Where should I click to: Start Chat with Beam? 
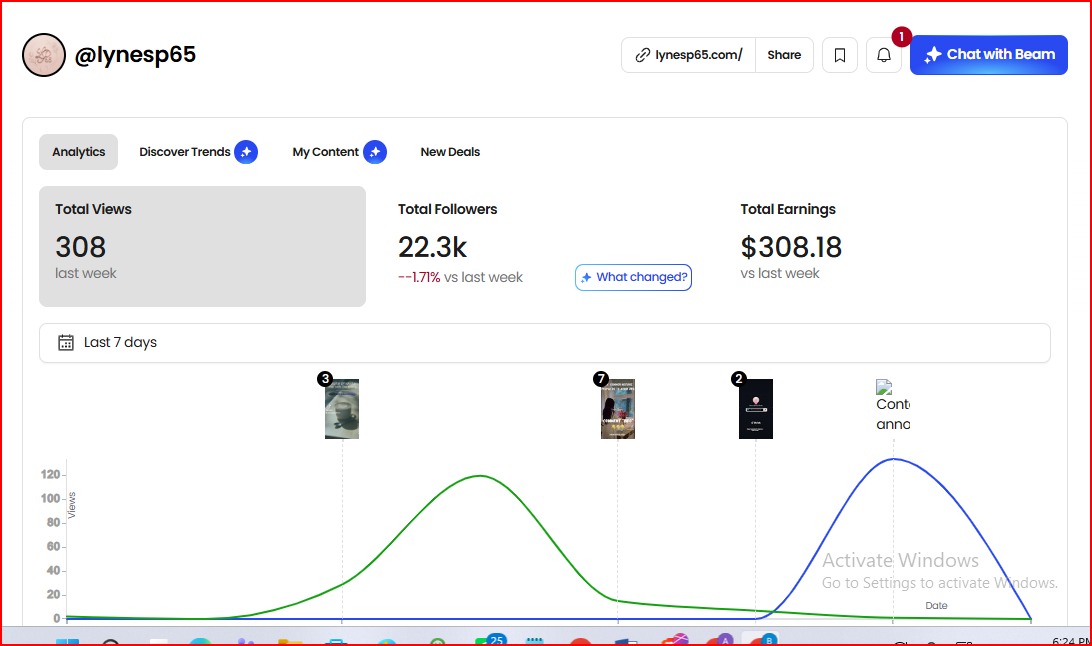tap(989, 55)
